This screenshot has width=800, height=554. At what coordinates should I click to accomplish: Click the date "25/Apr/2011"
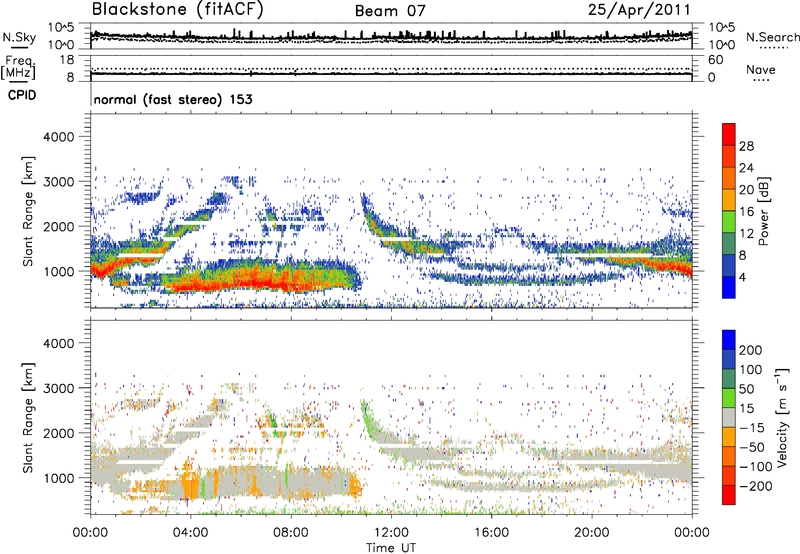(x=639, y=10)
